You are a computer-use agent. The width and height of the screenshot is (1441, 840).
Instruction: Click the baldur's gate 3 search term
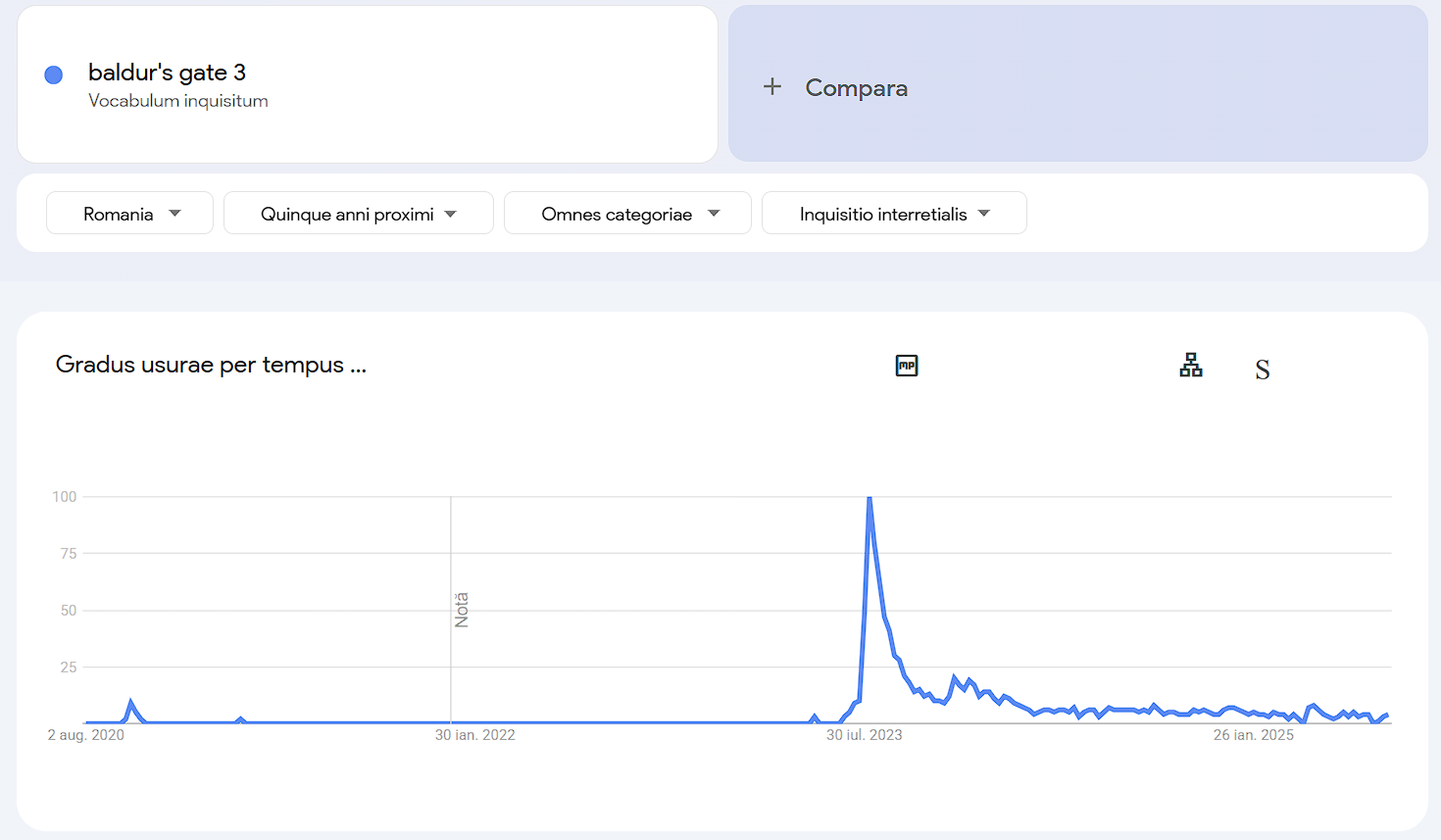pyautogui.click(x=167, y=73)
